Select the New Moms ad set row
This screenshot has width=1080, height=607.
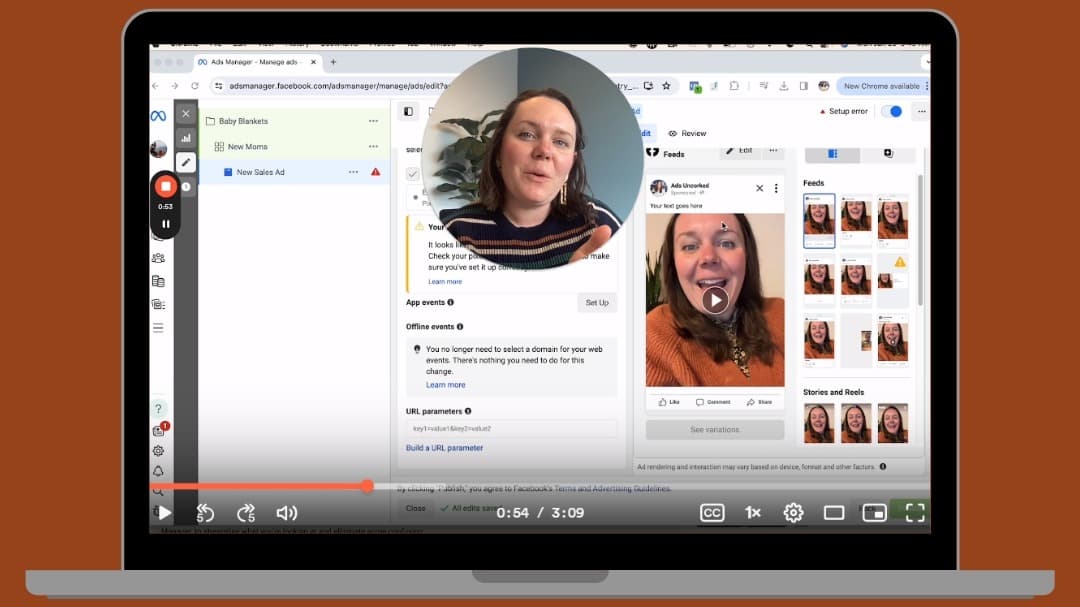(294, 147)
